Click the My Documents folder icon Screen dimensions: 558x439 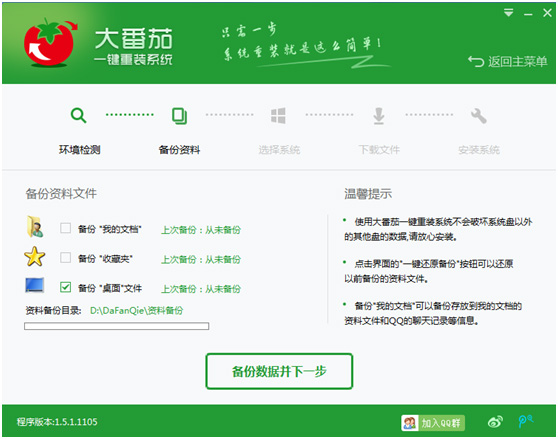pos(35,227)
